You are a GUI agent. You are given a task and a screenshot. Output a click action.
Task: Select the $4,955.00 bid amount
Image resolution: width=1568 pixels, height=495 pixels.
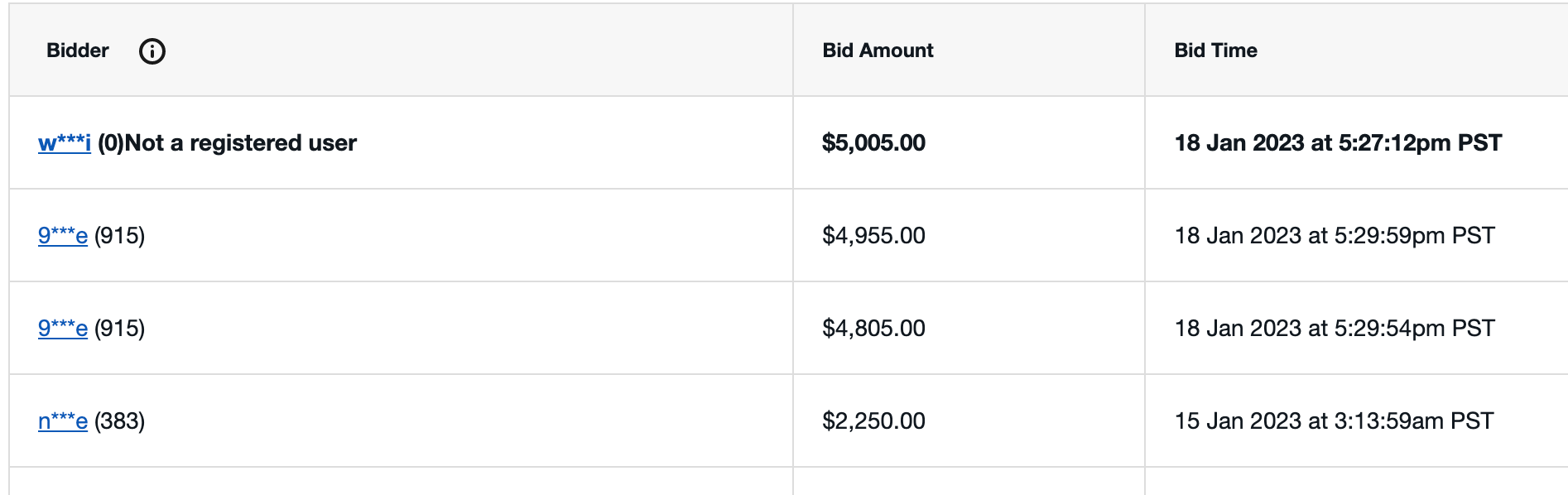[873, 236]
